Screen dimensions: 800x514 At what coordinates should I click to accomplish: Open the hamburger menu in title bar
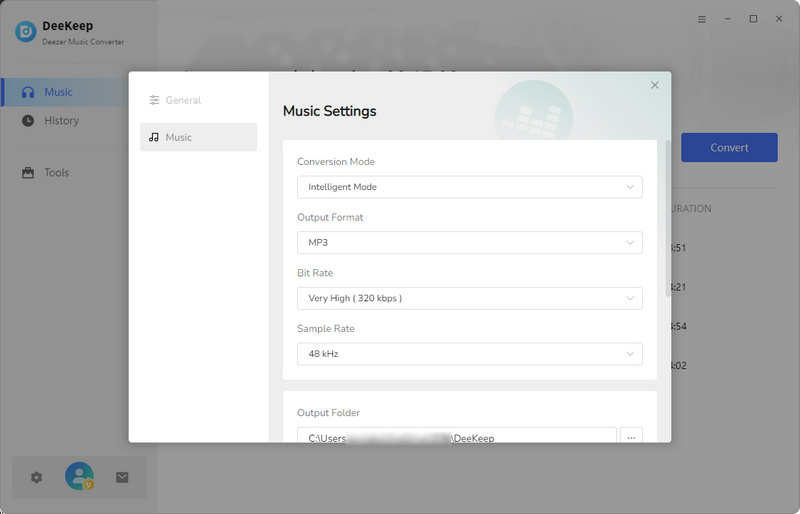coord(702,19)
